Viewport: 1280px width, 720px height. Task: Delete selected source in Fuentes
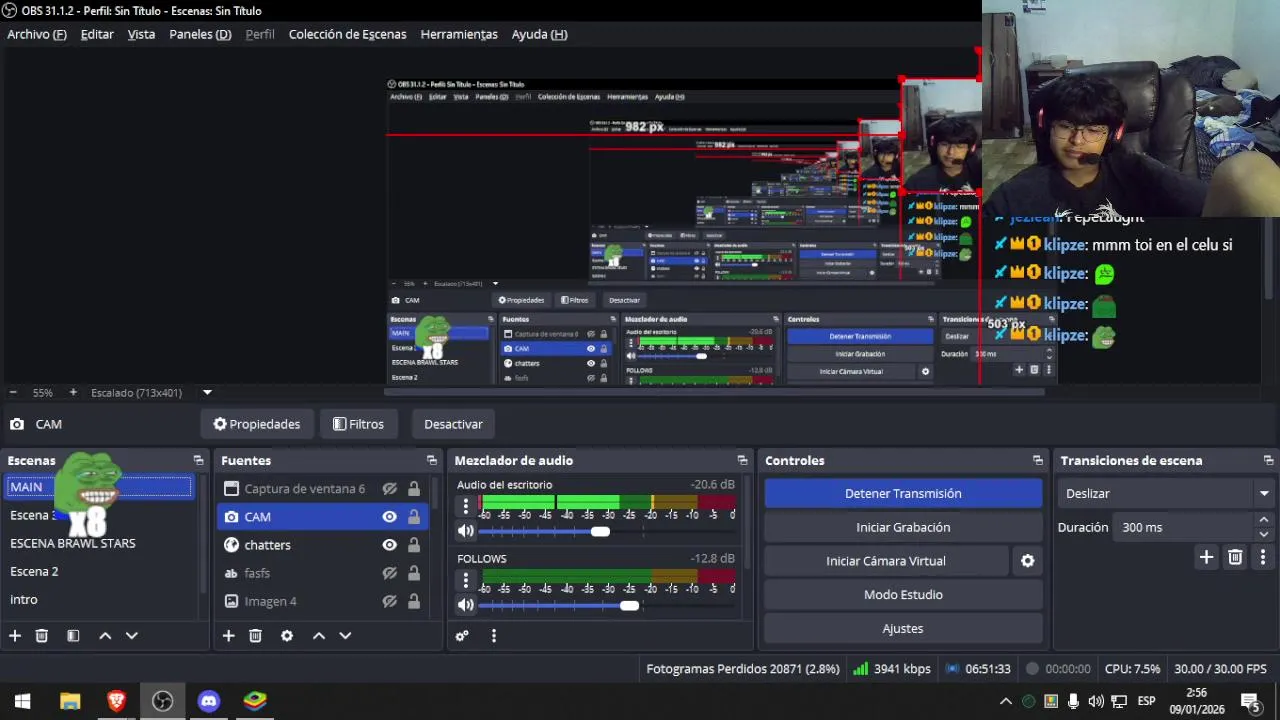point(255,636)
